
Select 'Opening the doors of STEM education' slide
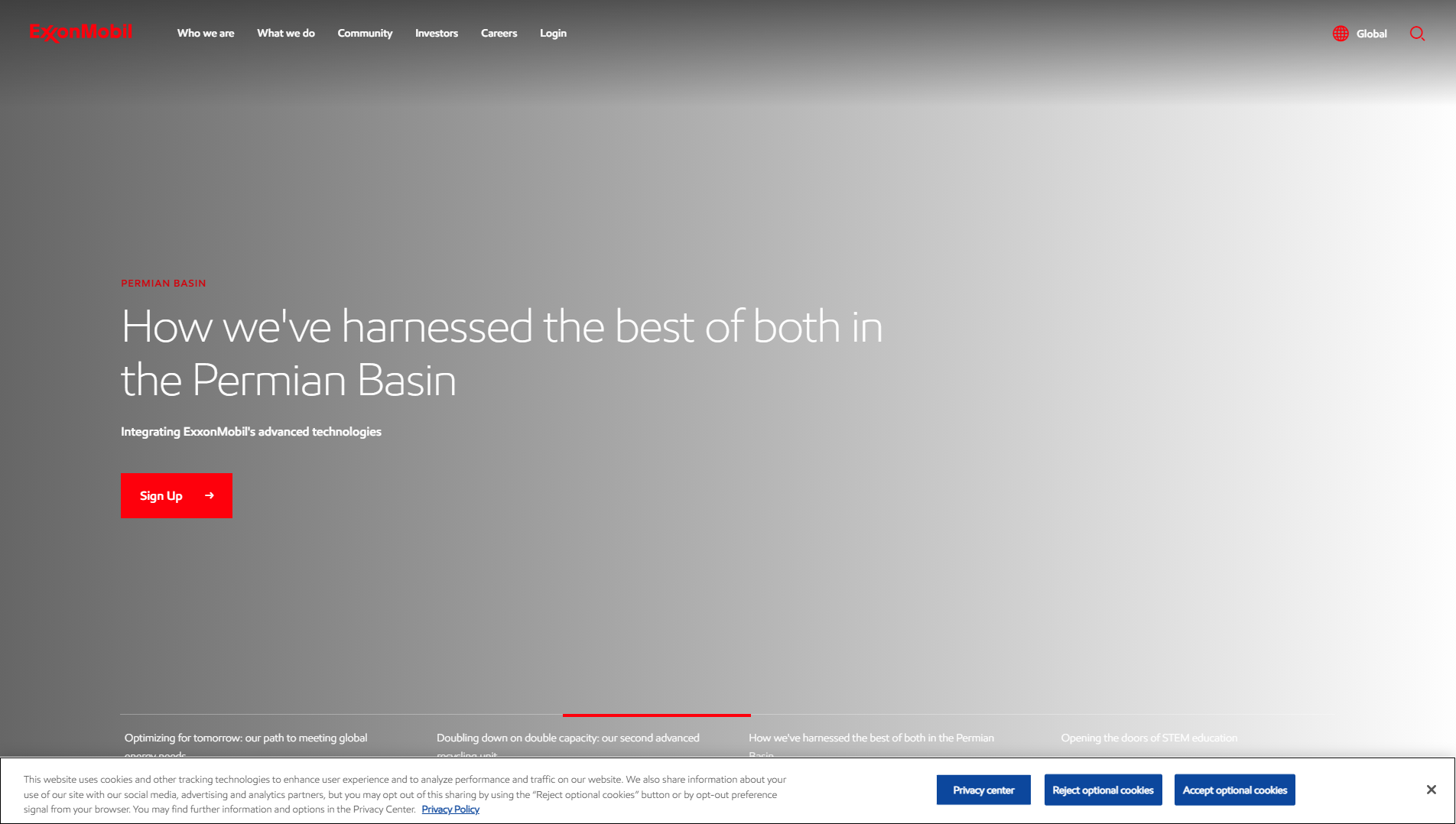1149,738
